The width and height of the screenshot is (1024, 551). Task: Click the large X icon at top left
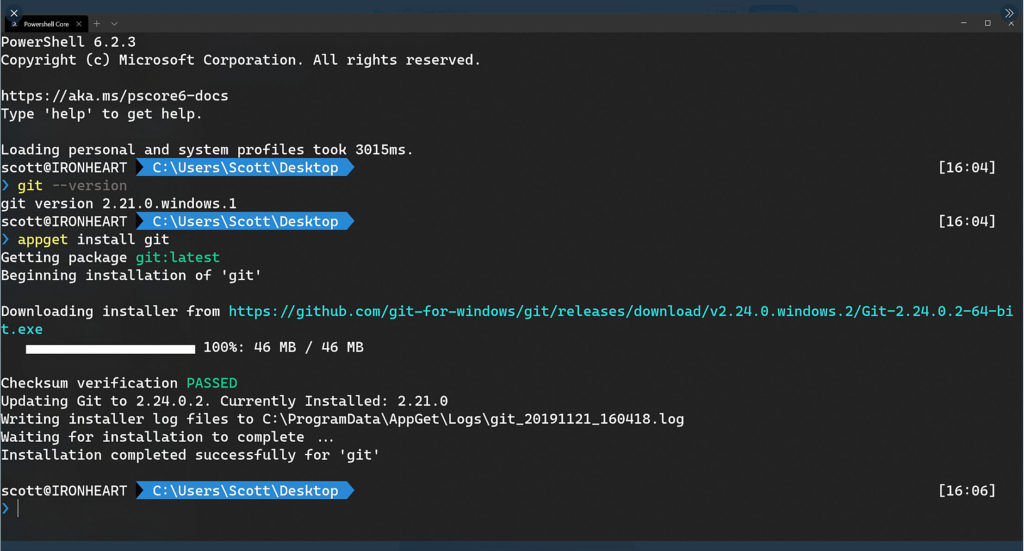[14, 12]
